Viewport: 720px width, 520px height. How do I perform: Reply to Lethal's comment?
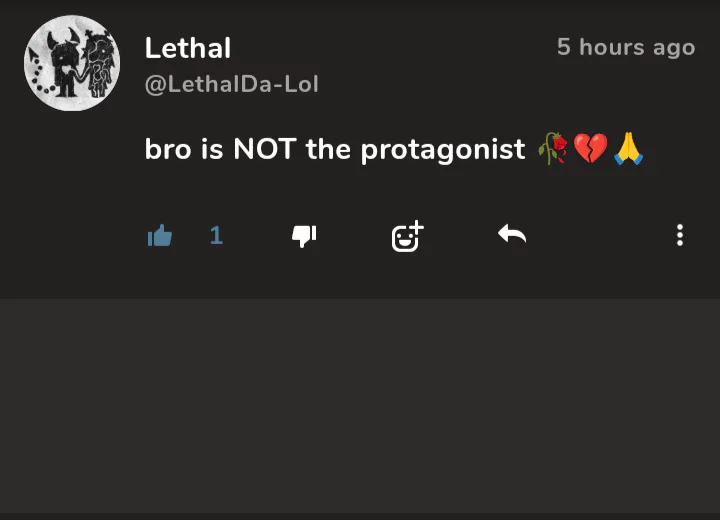512,235
